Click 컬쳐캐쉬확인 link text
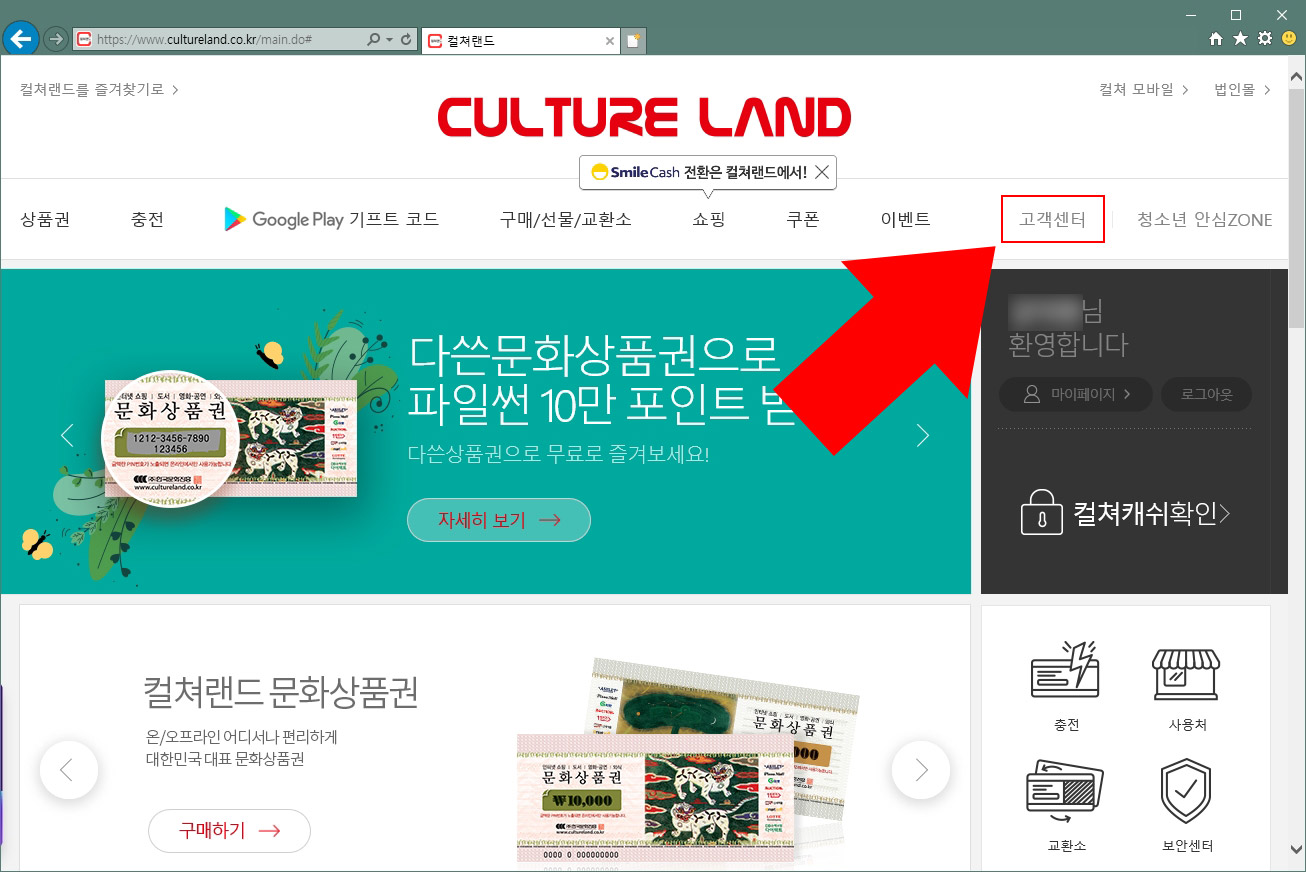 pos(1151,514)
